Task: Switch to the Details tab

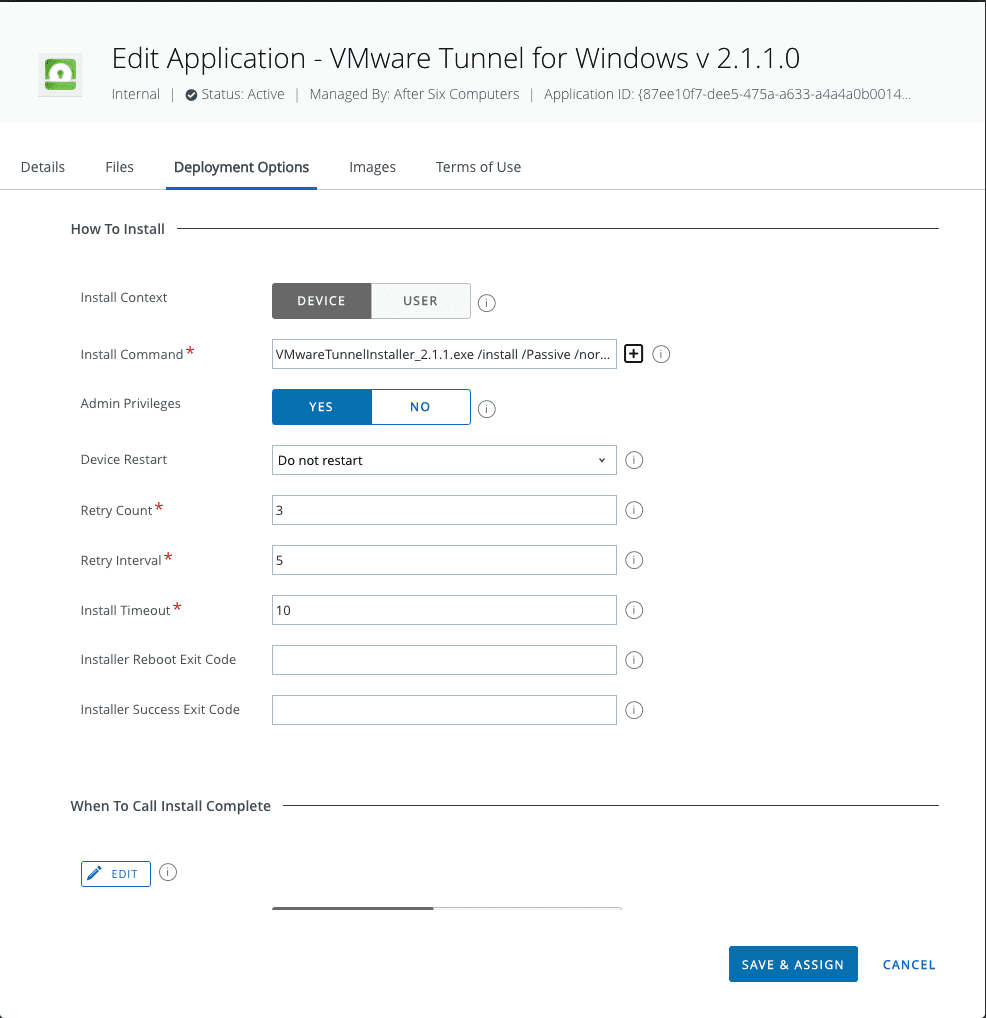Action: (x=42, y=167)
